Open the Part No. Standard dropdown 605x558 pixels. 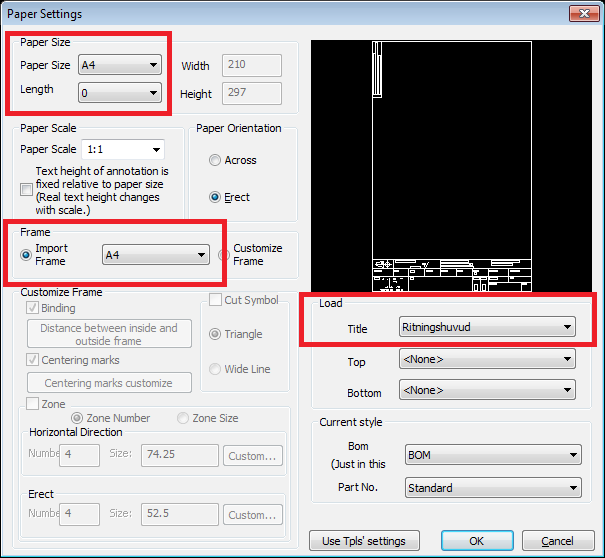493,488
